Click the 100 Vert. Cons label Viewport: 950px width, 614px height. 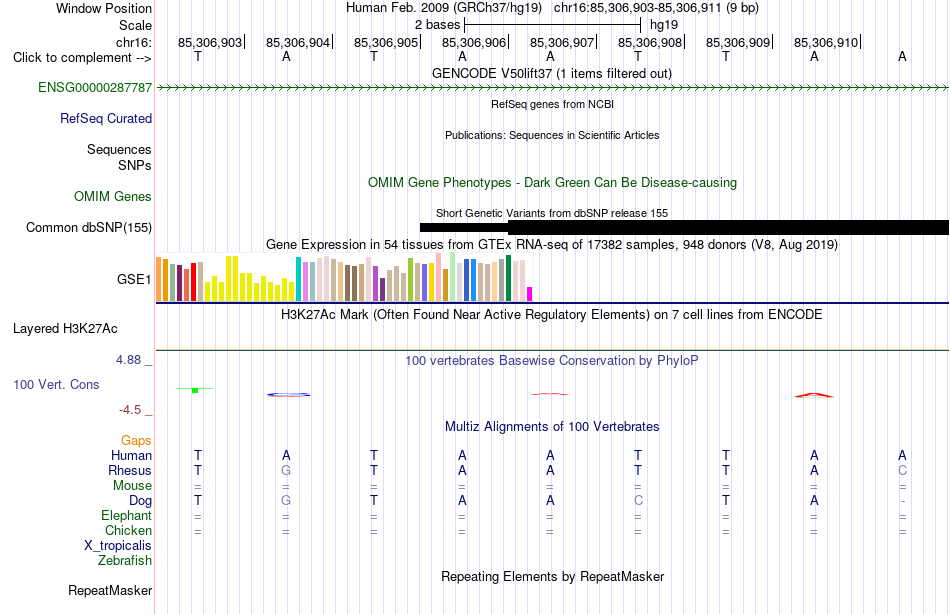click(56, 384)
